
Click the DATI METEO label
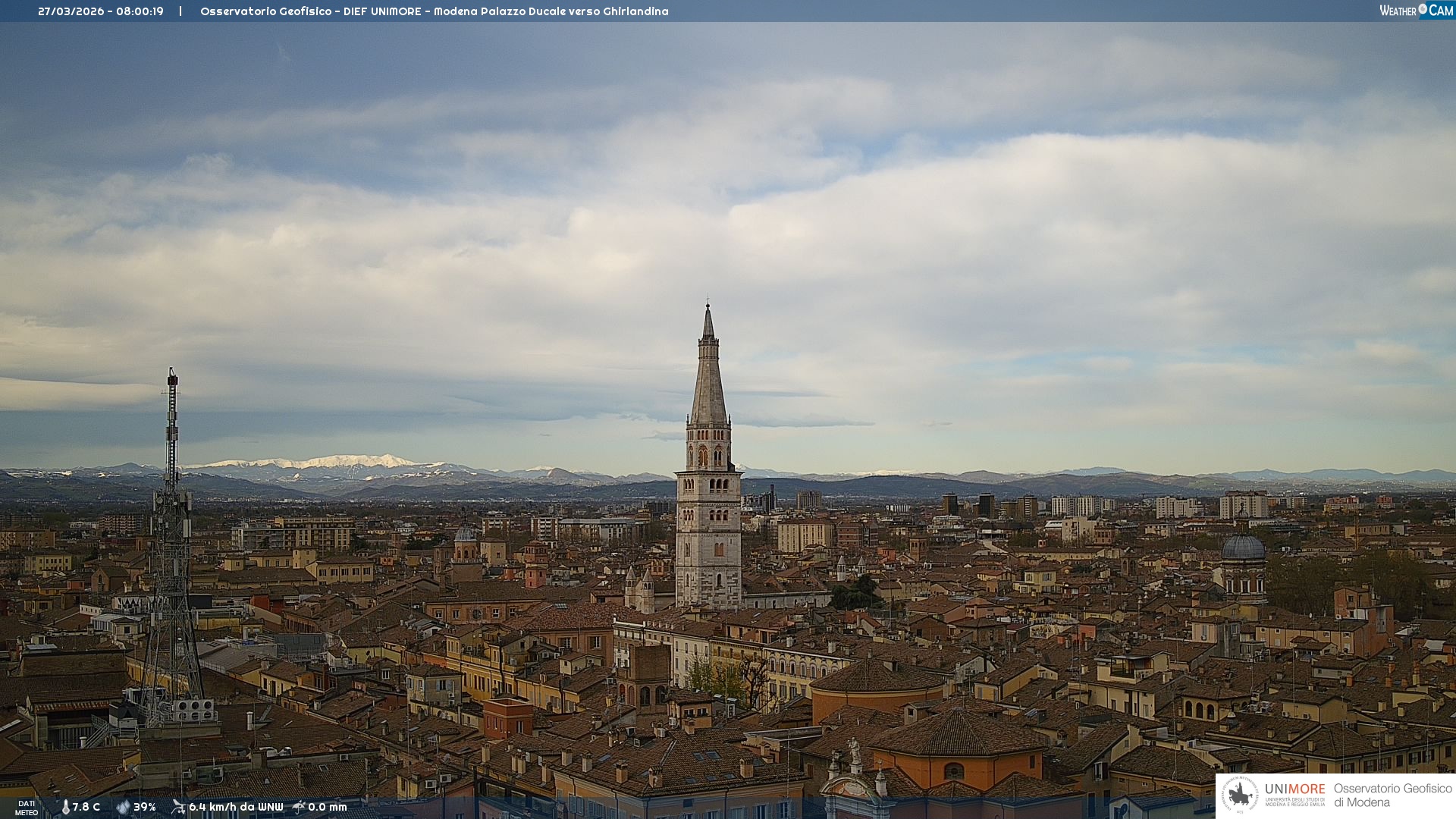click(x=27, y=808)
